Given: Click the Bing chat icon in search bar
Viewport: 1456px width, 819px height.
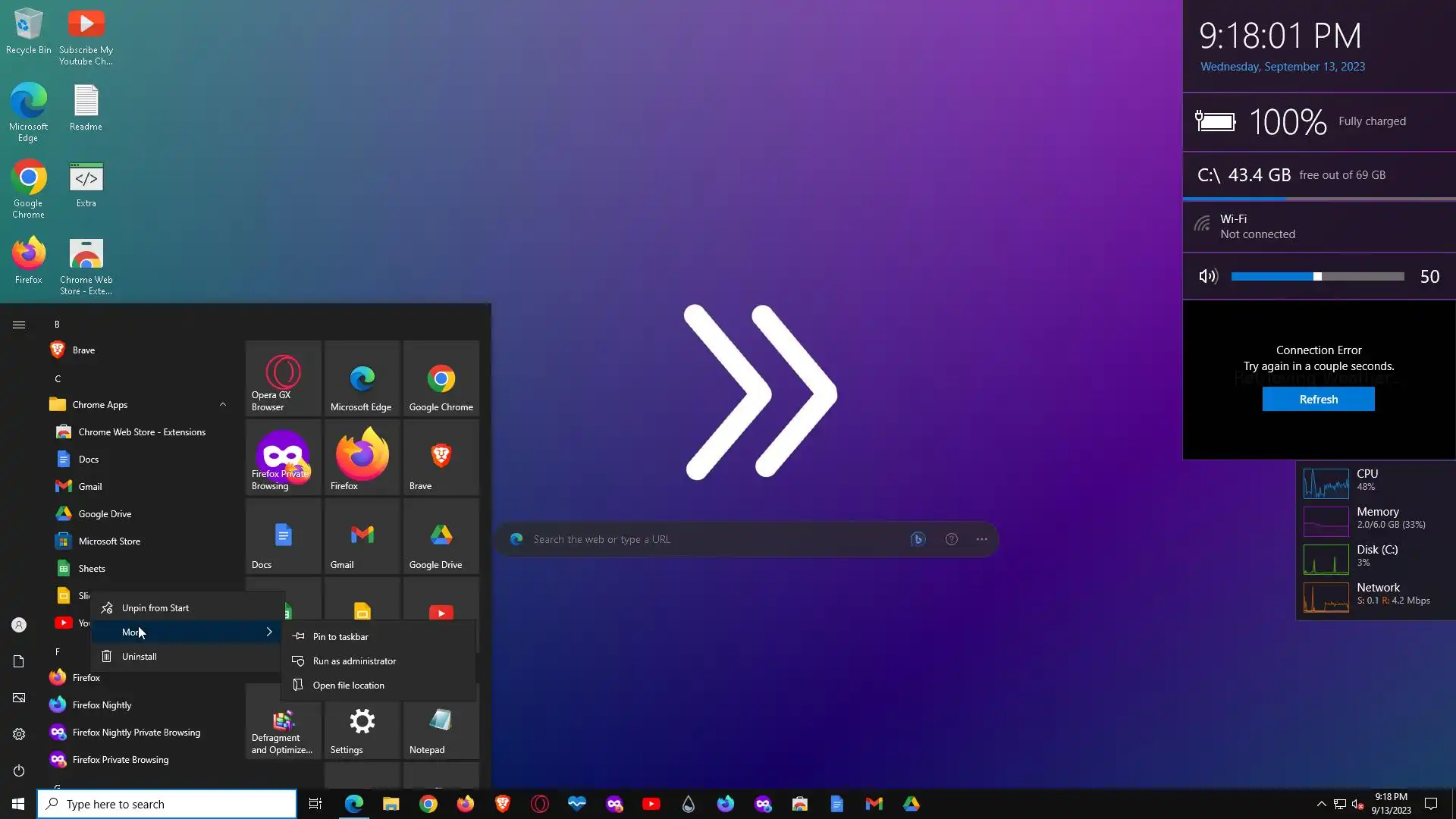Looking at the screenshot, I should point(918,539).
